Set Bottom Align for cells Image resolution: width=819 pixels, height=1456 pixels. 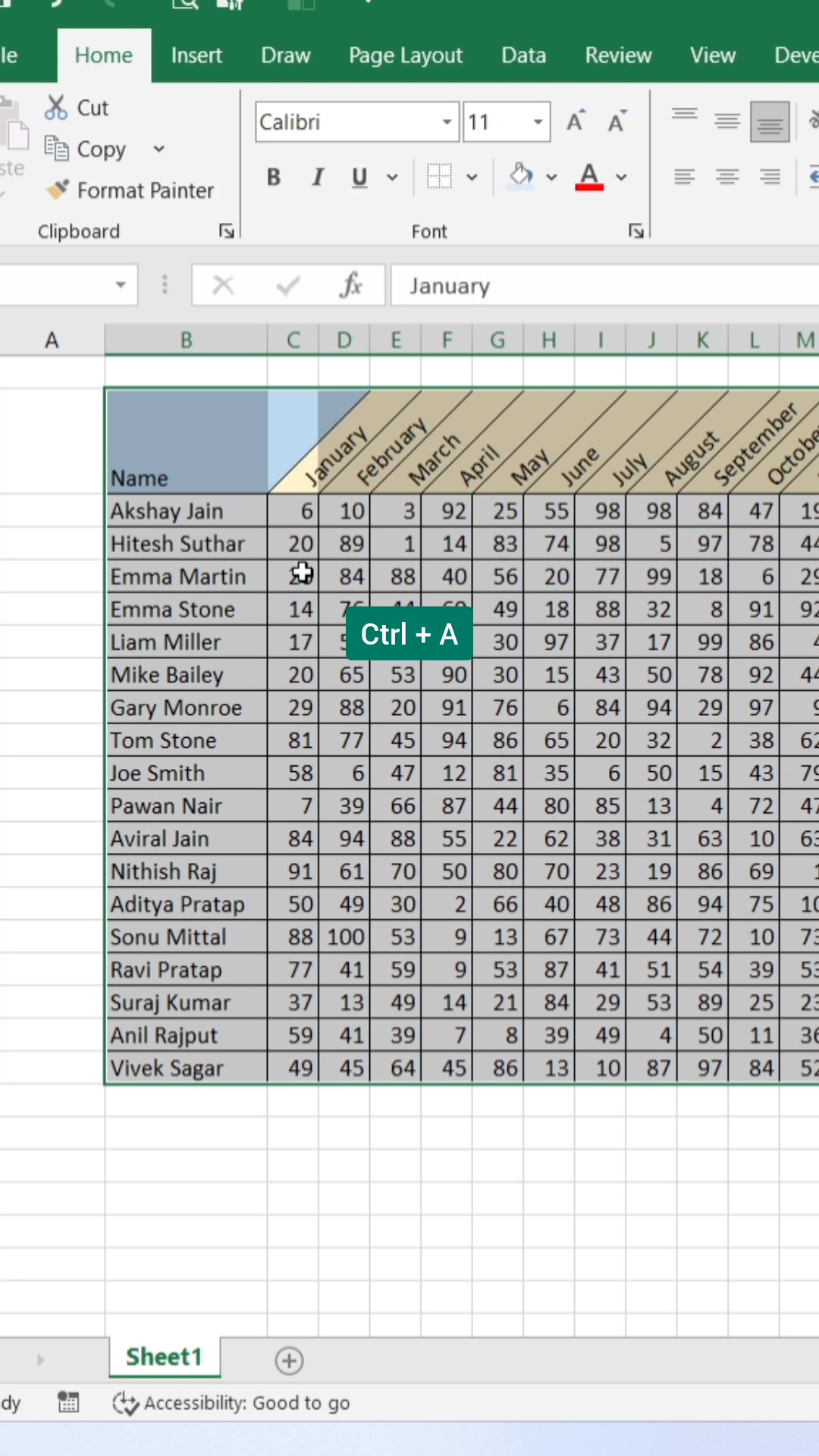pos(770,121)
